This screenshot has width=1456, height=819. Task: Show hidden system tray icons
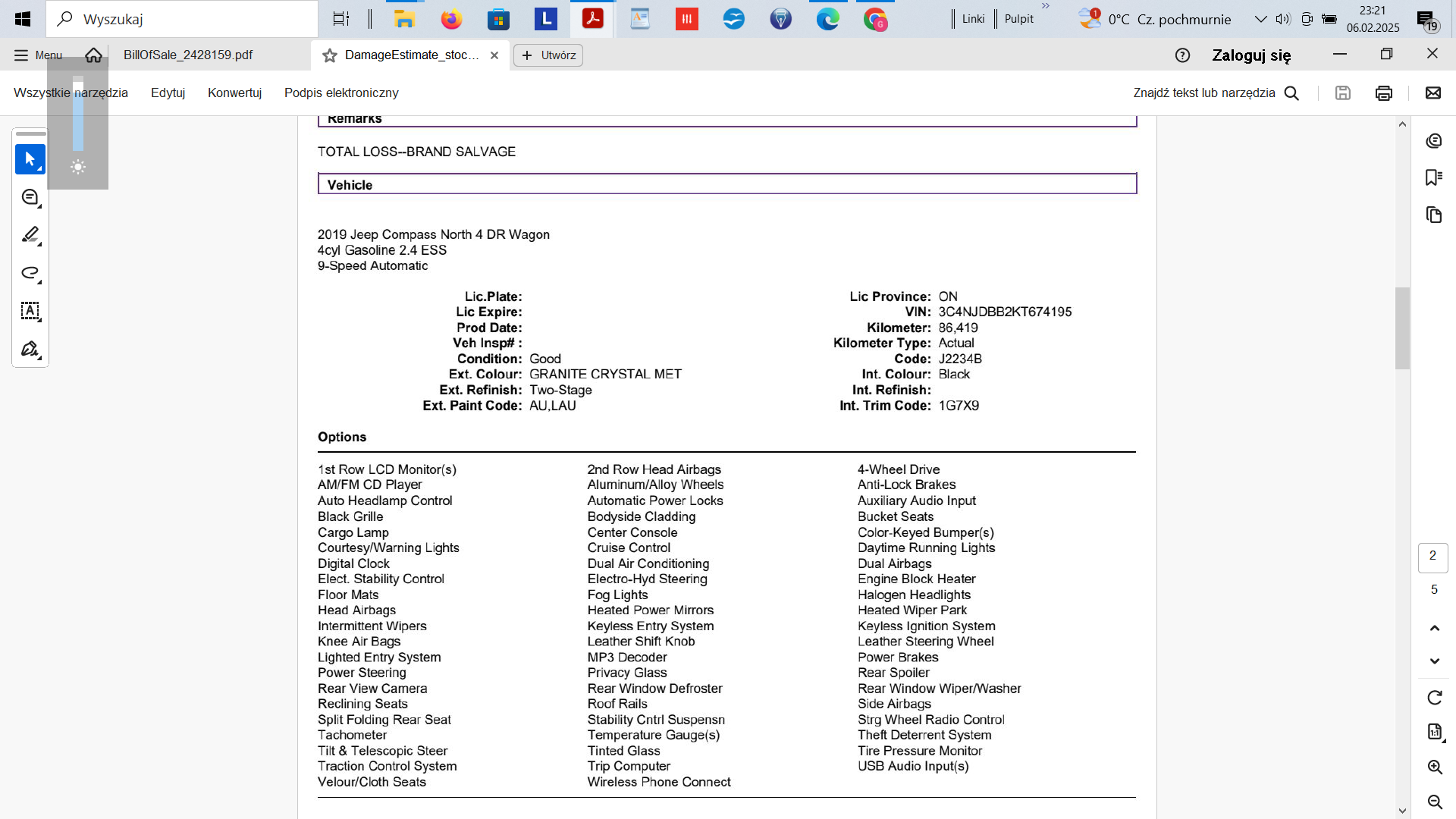(1260, 19)
